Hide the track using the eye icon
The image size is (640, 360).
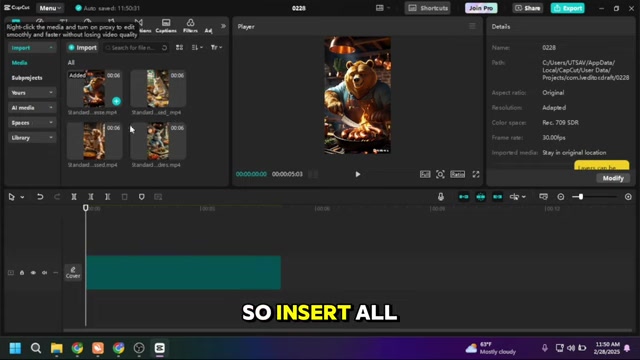33,272
